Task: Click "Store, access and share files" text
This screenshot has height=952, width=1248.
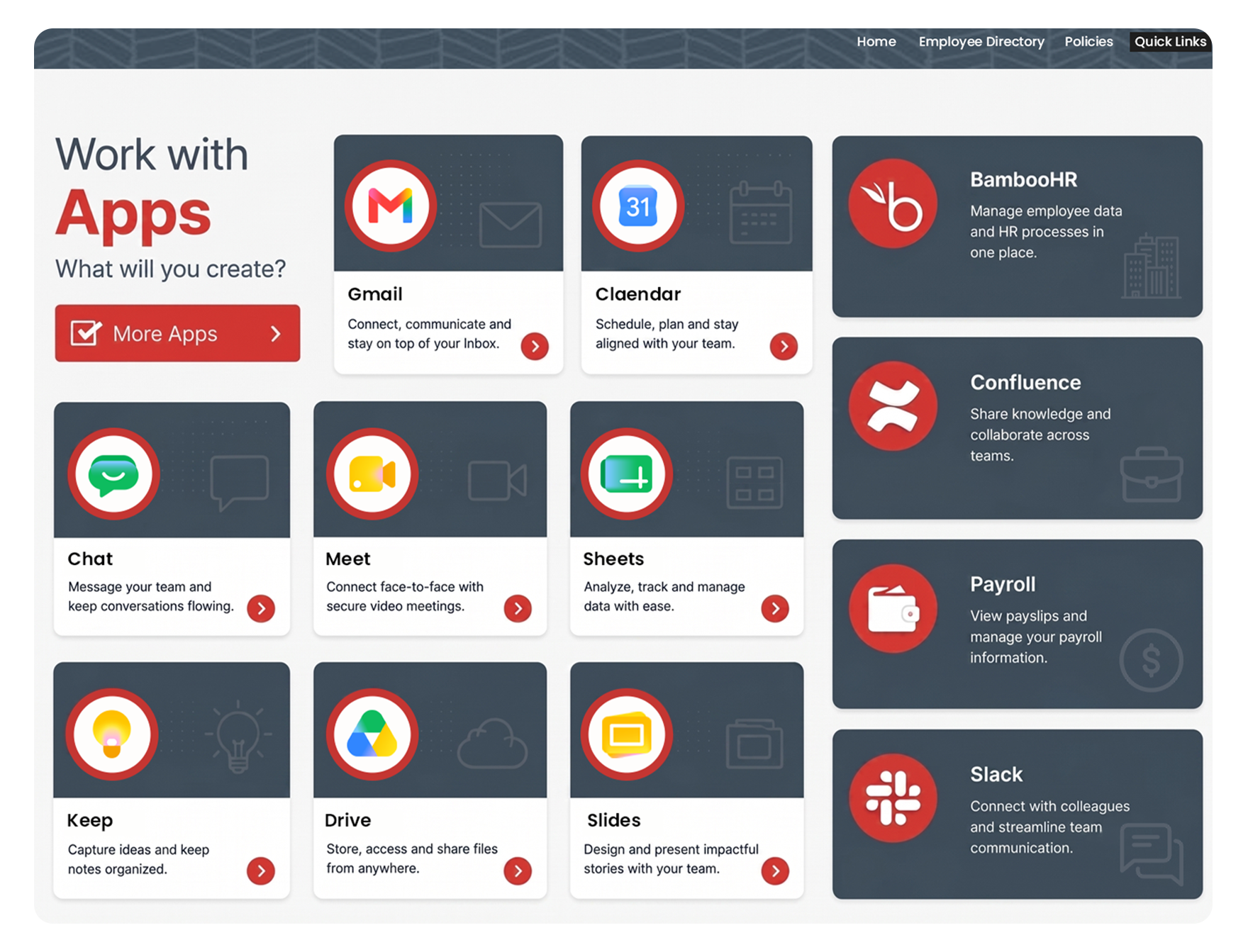Action: pos(412,858)
